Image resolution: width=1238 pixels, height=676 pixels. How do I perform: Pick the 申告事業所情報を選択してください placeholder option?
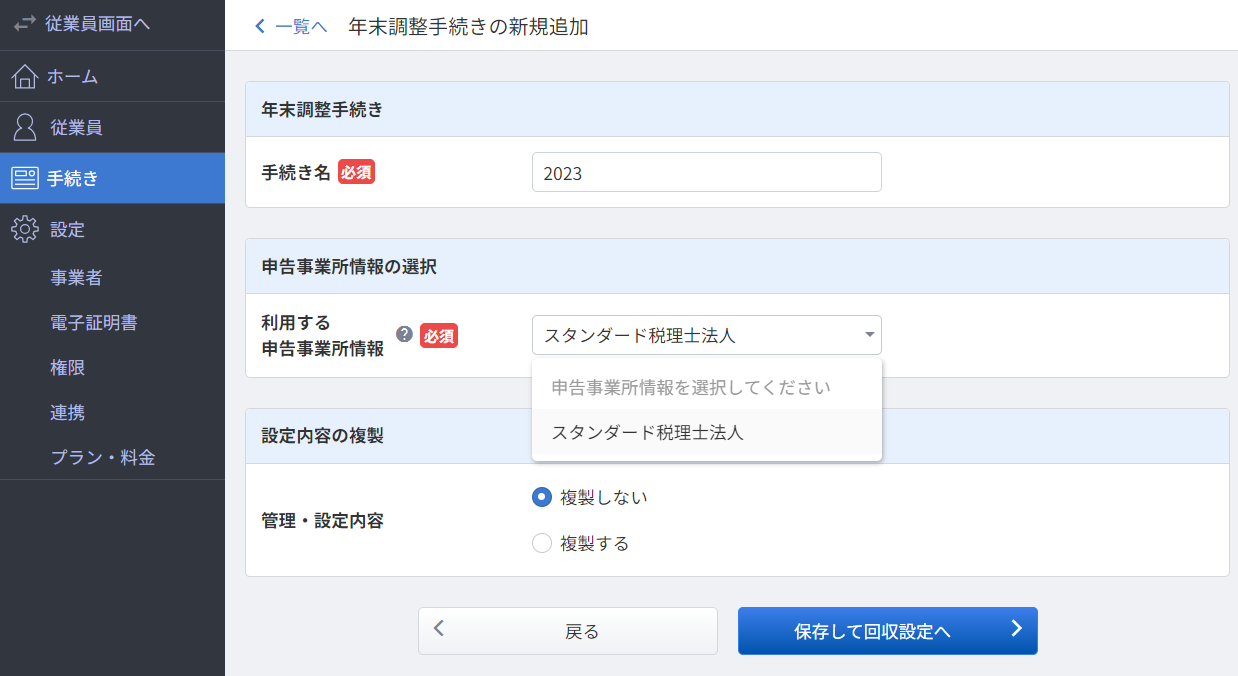707,387
